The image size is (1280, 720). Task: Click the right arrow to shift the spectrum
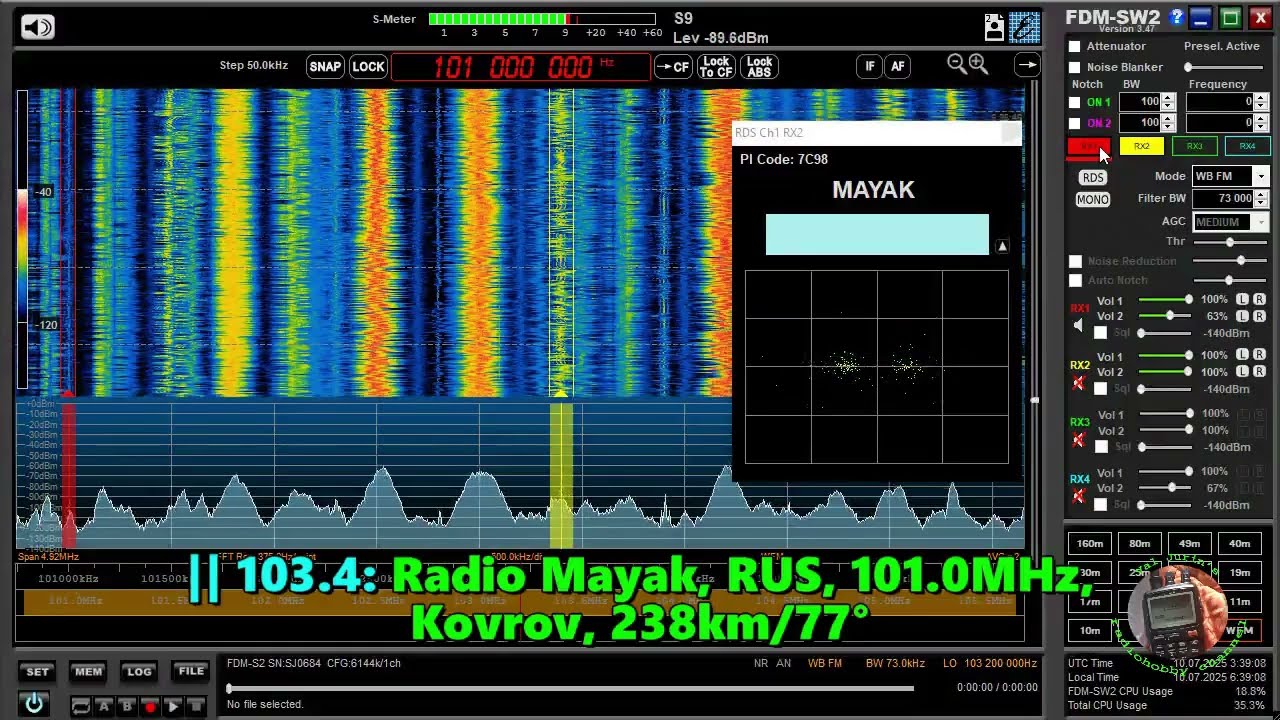(1027, 66)
